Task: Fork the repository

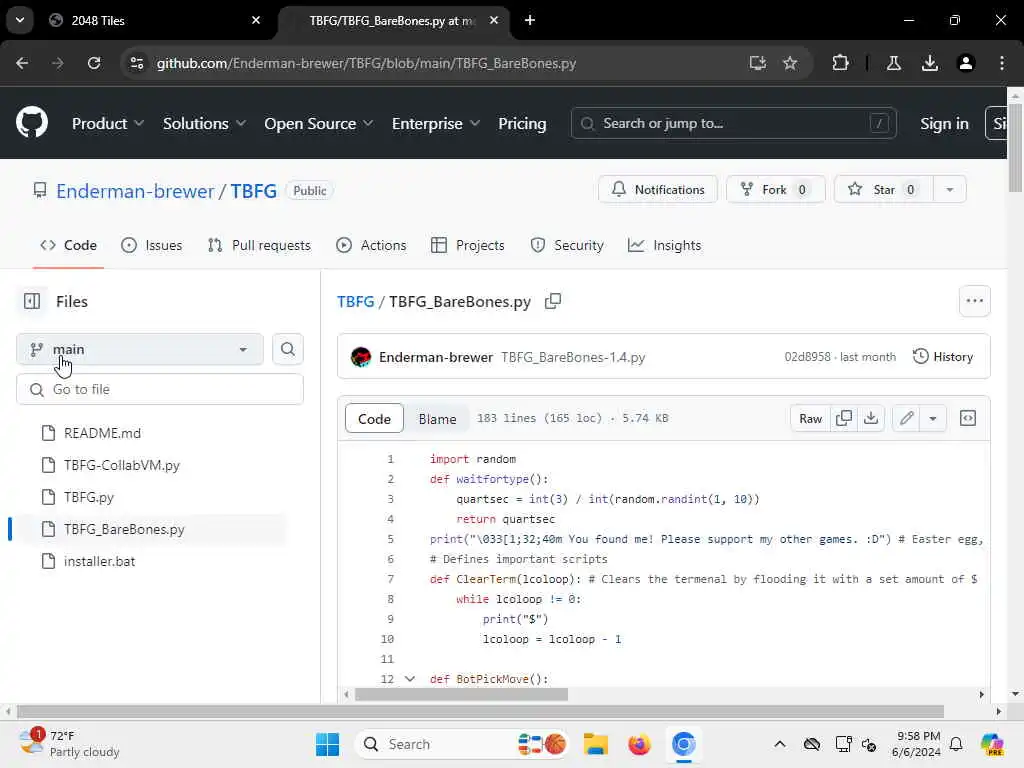Action: 776,189
